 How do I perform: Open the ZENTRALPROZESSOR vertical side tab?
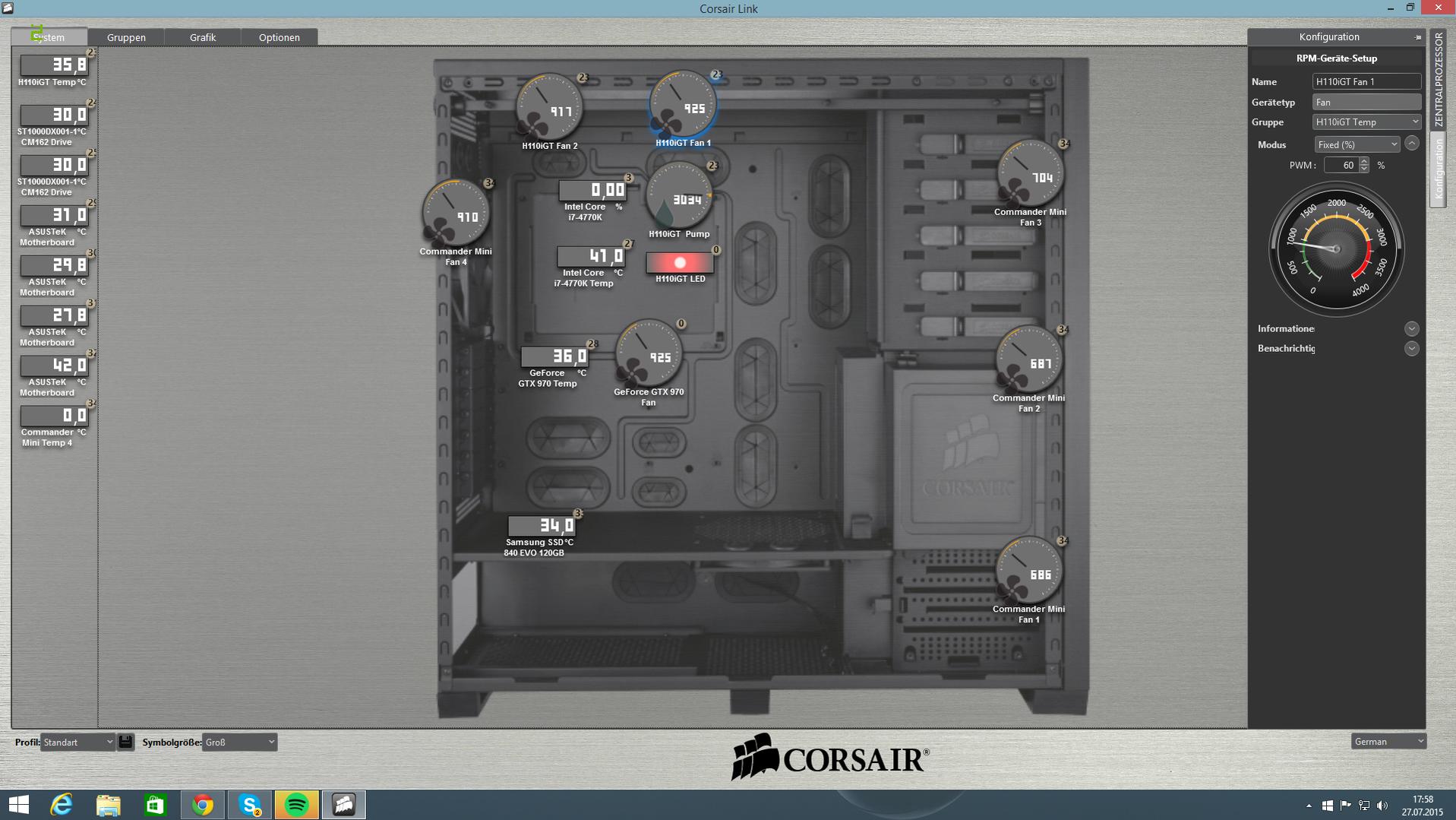point(1438,79)
